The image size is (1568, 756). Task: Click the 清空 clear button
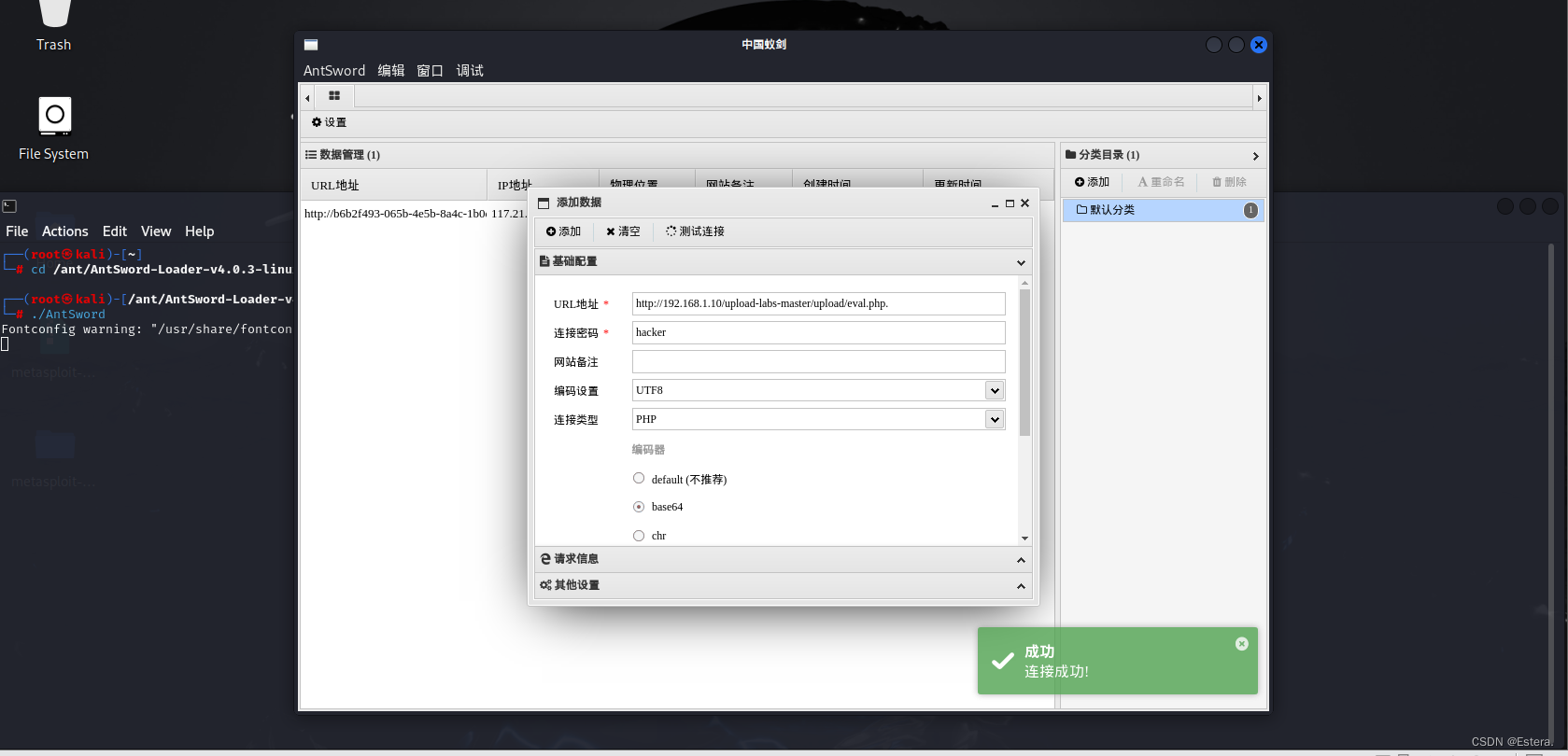tap(623, 231)
